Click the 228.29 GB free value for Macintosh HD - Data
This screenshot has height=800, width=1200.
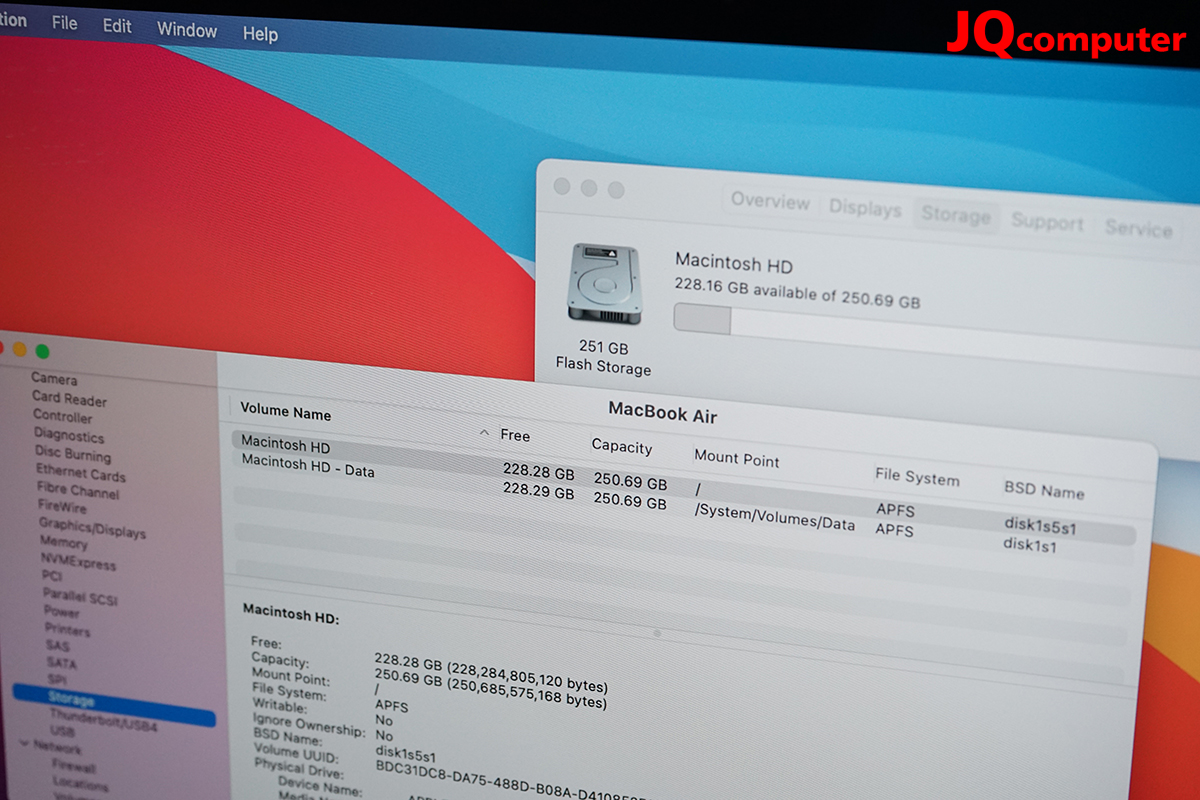coord(538,492)
